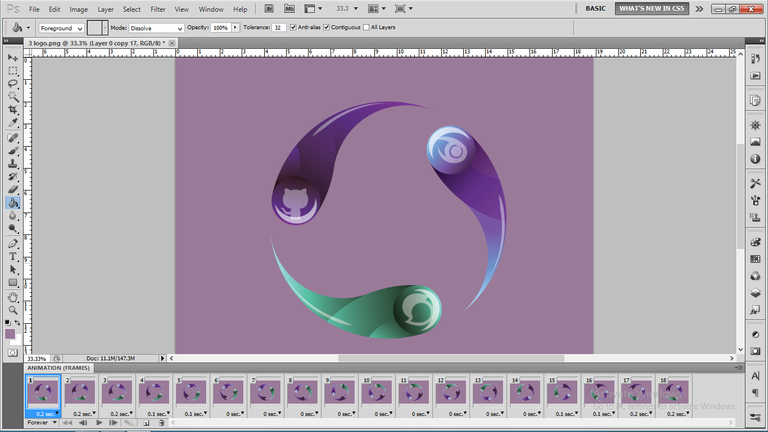Select animation frame 10 thumbnail
The width and height of the screenshot is (768, 432).
377,392
